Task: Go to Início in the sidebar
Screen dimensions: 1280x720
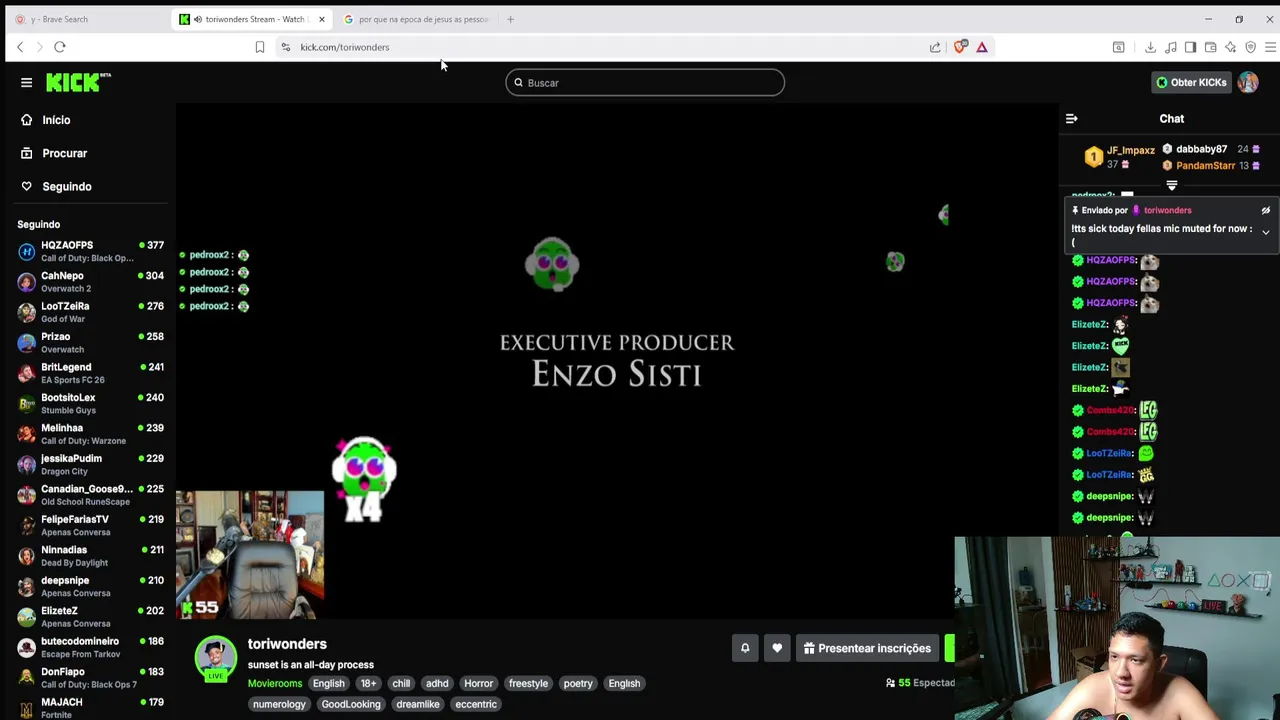Action: (56, 120)
